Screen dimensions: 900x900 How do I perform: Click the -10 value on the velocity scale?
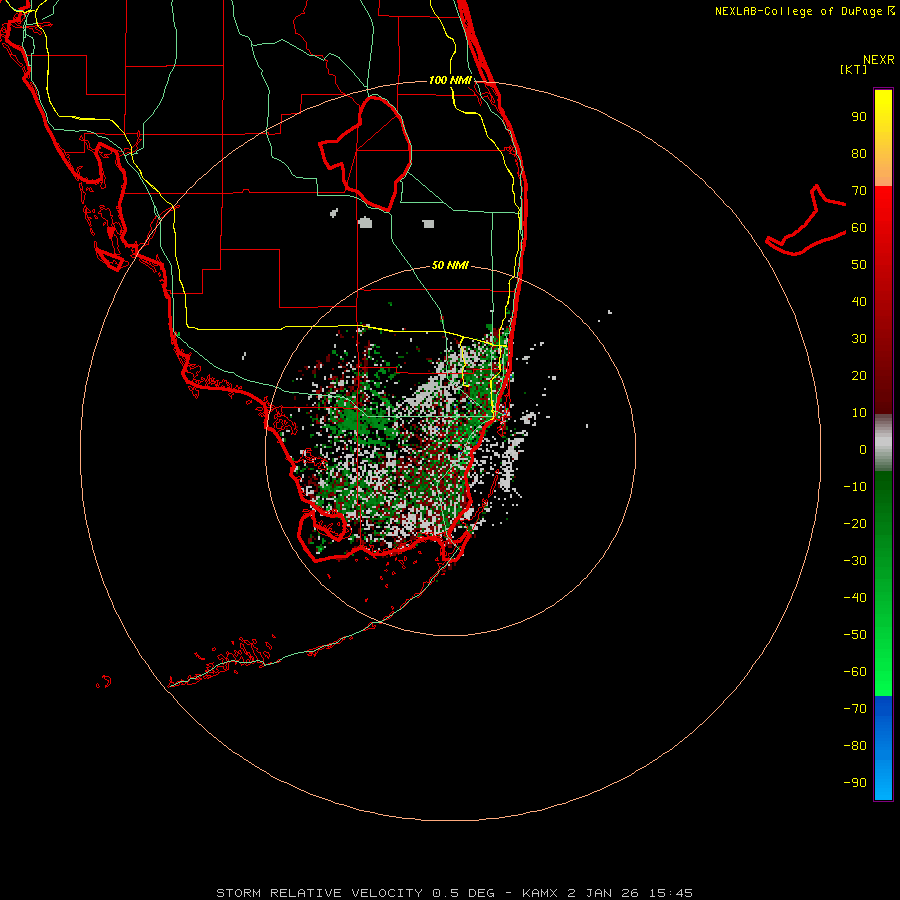tap(855, 487)
